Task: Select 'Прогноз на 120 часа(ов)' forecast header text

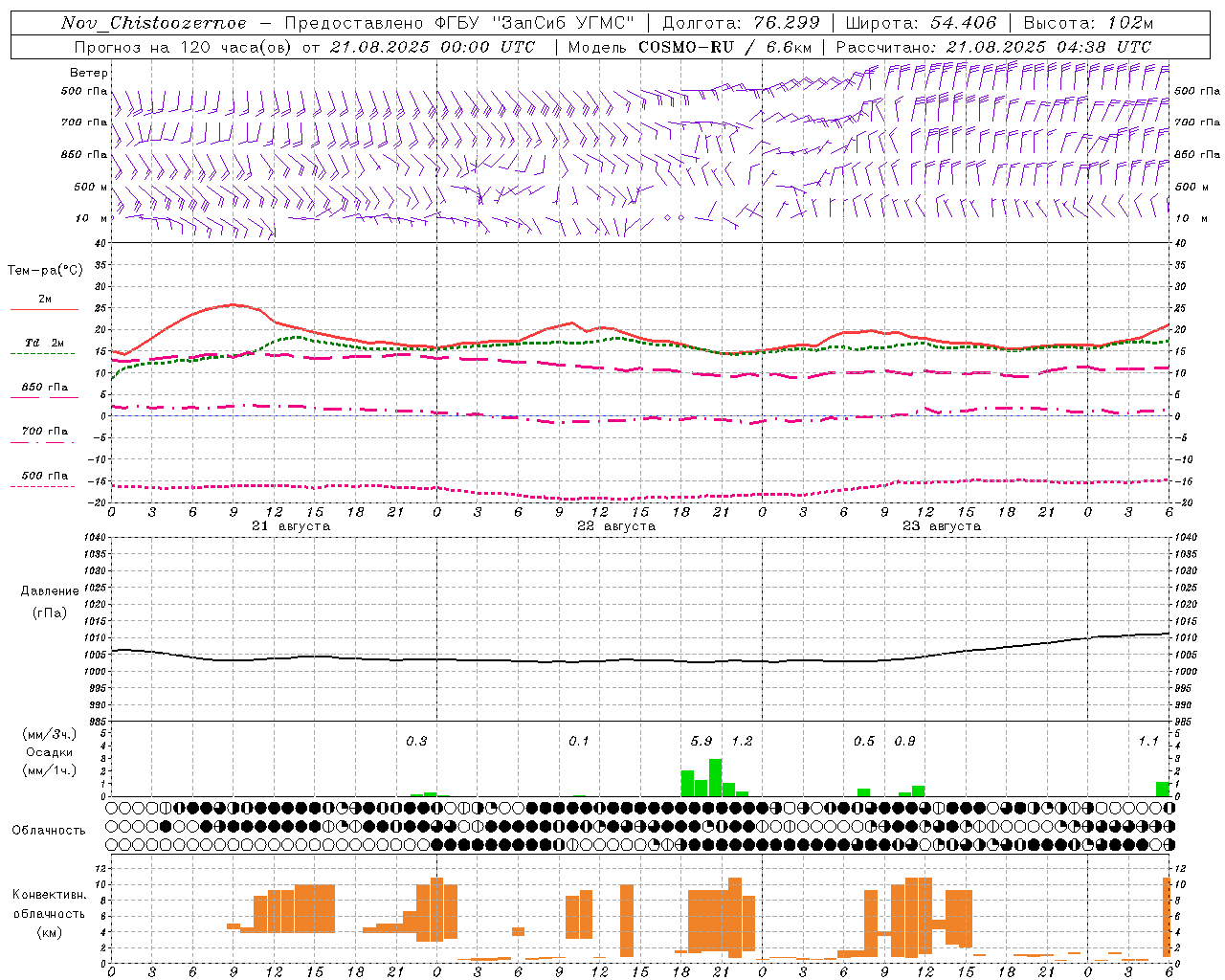Action: click(x=185, y=47)
